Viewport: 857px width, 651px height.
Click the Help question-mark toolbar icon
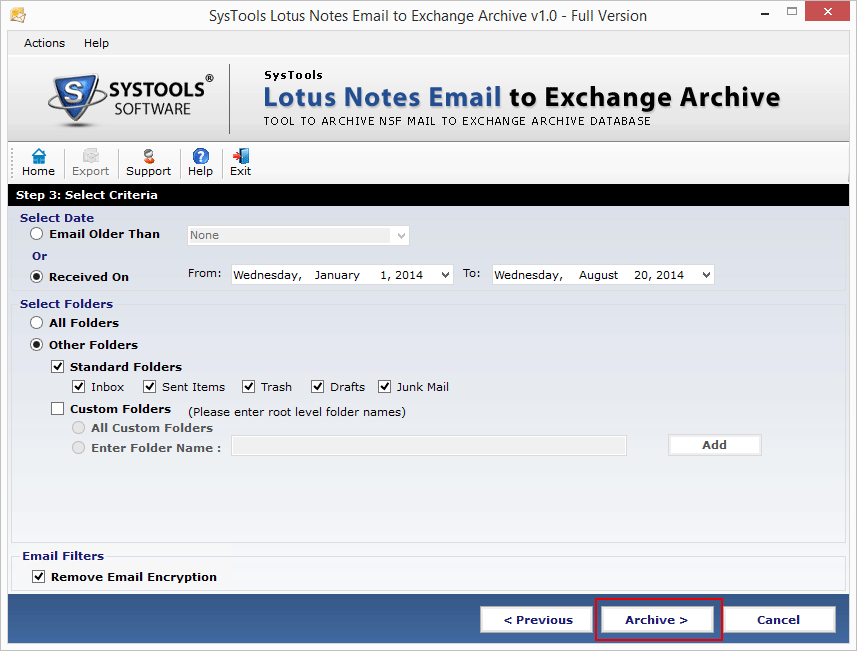[201, 163]
